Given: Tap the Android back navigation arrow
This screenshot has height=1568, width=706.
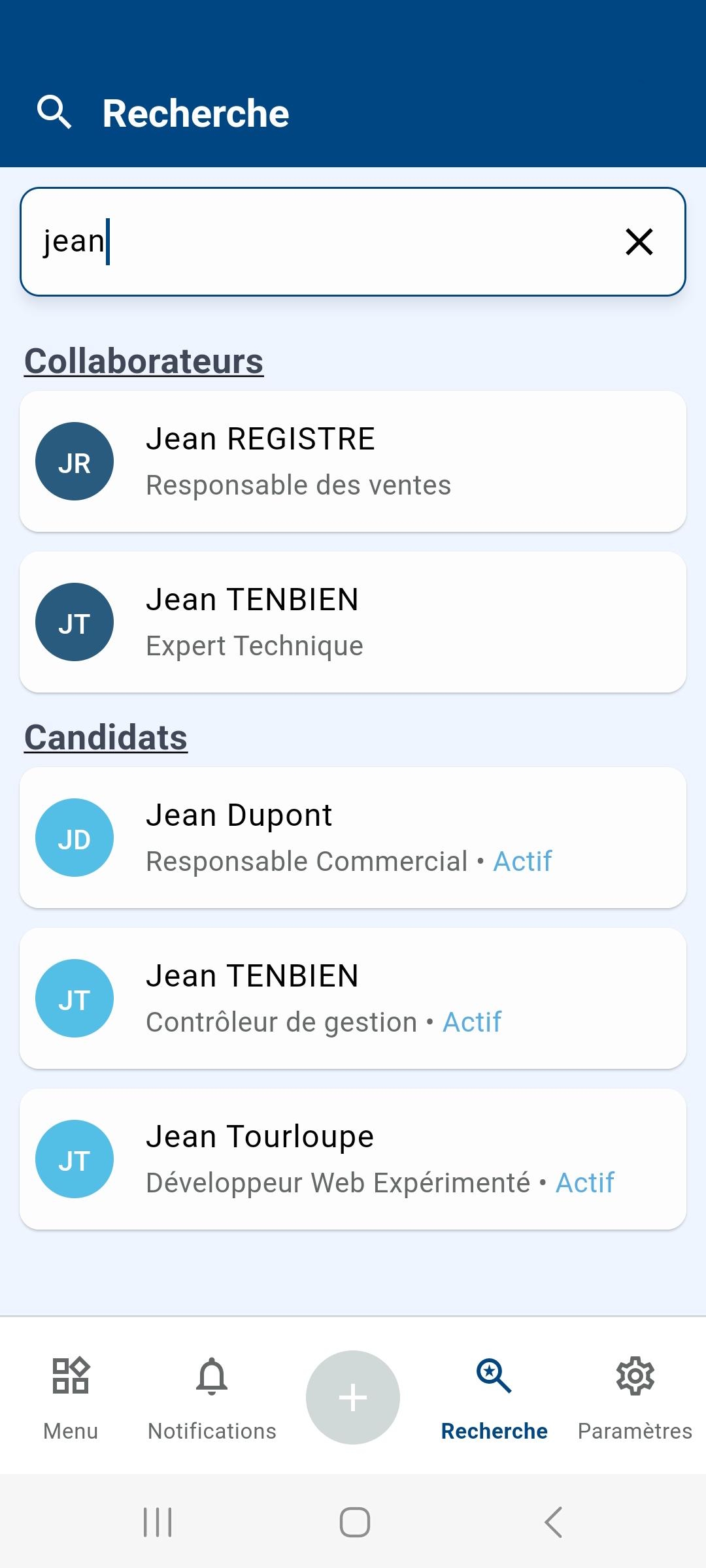Looking at the screenshot, I should point(553,1522).
